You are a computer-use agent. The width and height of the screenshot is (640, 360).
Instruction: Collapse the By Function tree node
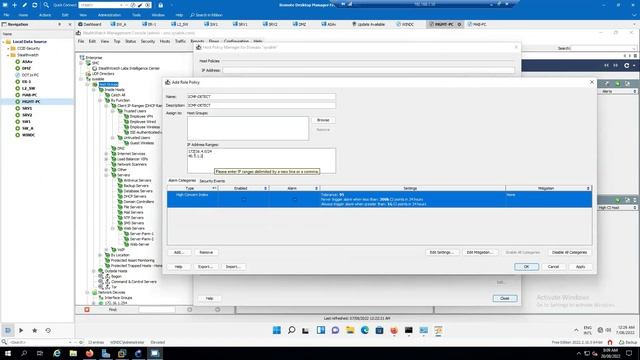pyautogui.click(x=100, y=100)
